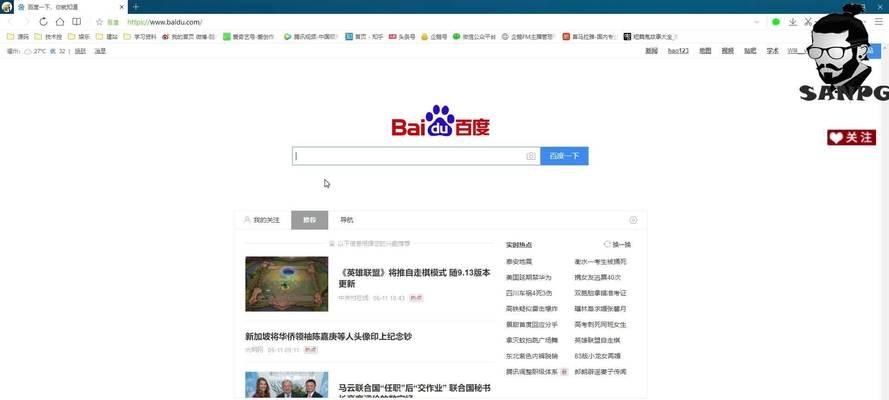889x400 pixels.
Task: Click the weather 27°C widget
Action: (34, 51)
